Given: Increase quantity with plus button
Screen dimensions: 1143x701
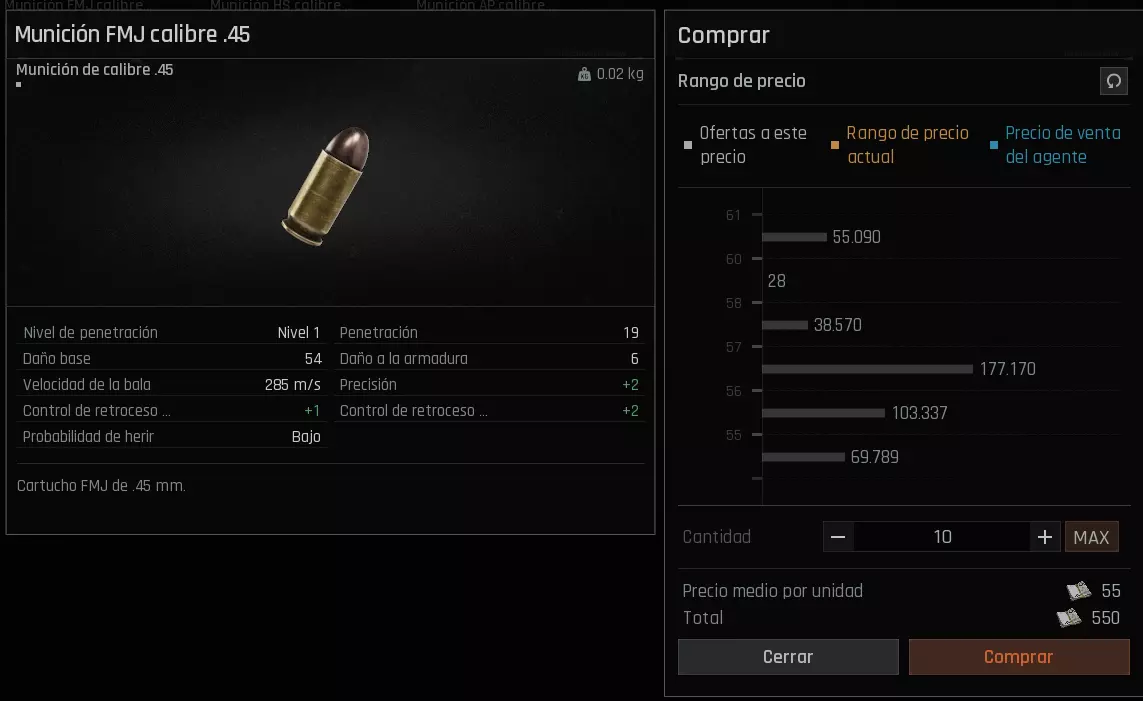Looking at the screenshot, I should [1045, 537].
